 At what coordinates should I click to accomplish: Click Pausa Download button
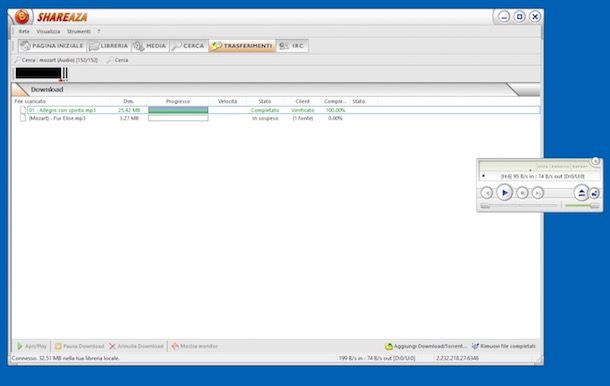80,346
